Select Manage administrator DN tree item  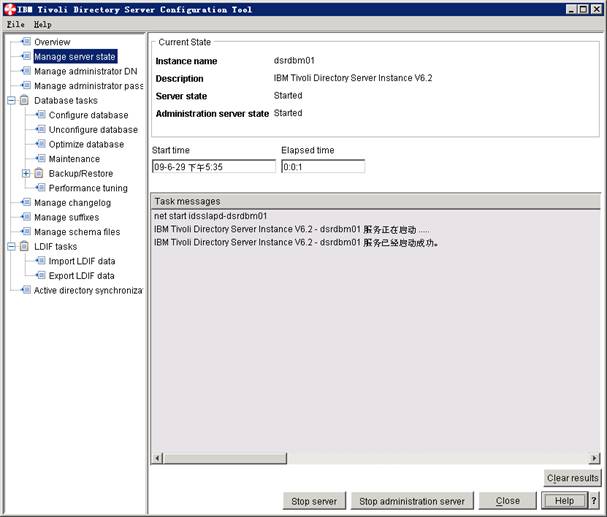[x=86, y=71]
